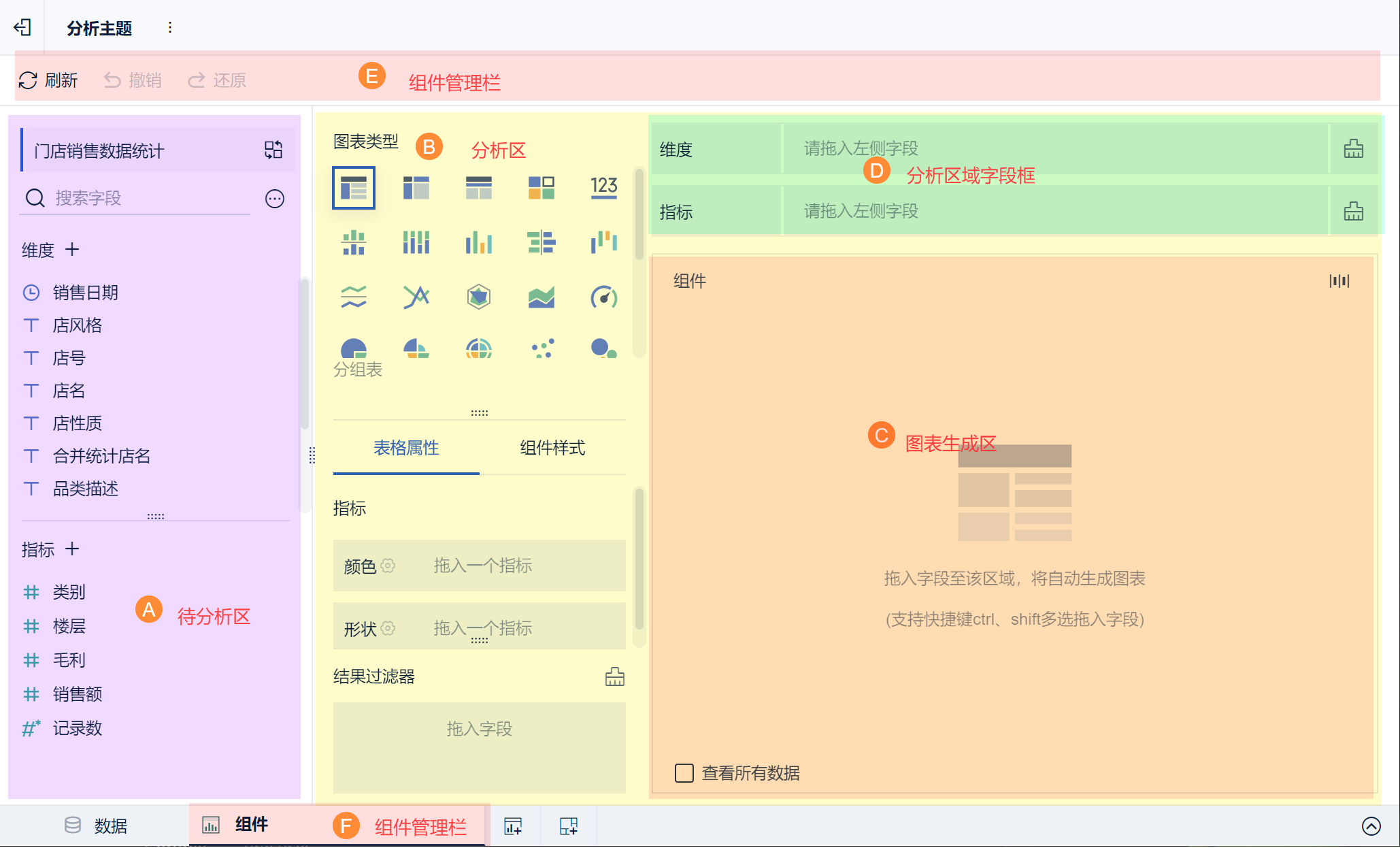Click the 刷新 refresh button
1400x848 pixels.
tap(48, 80)
